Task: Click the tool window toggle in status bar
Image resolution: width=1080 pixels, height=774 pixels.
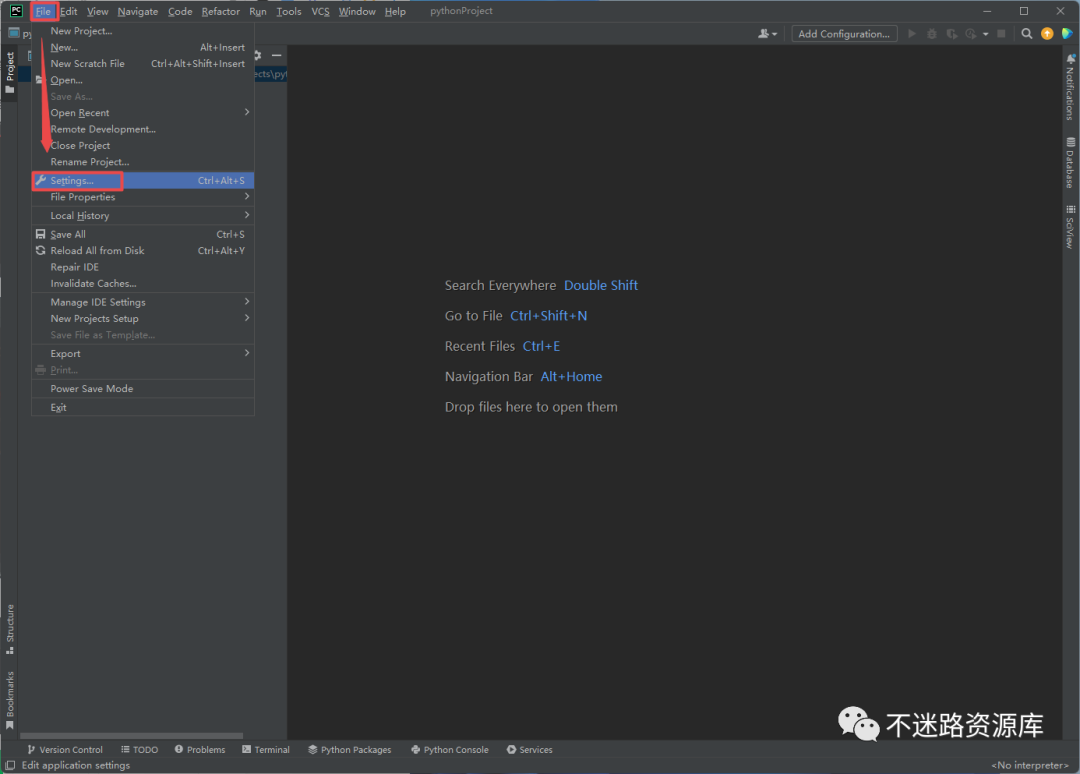Action: [x=9, y=765]
